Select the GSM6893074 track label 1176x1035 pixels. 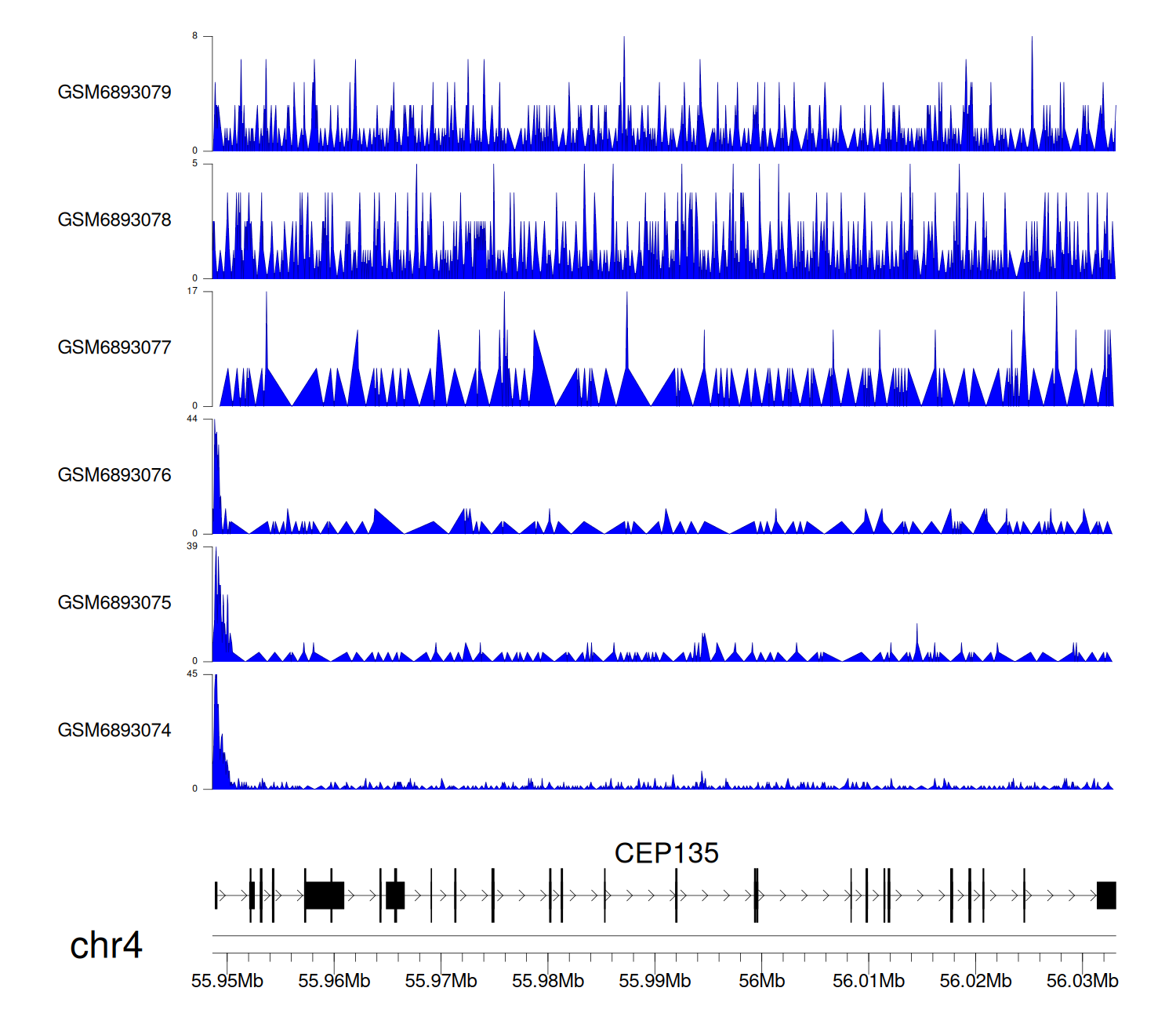pyautogui.click(x=114, y=731)
